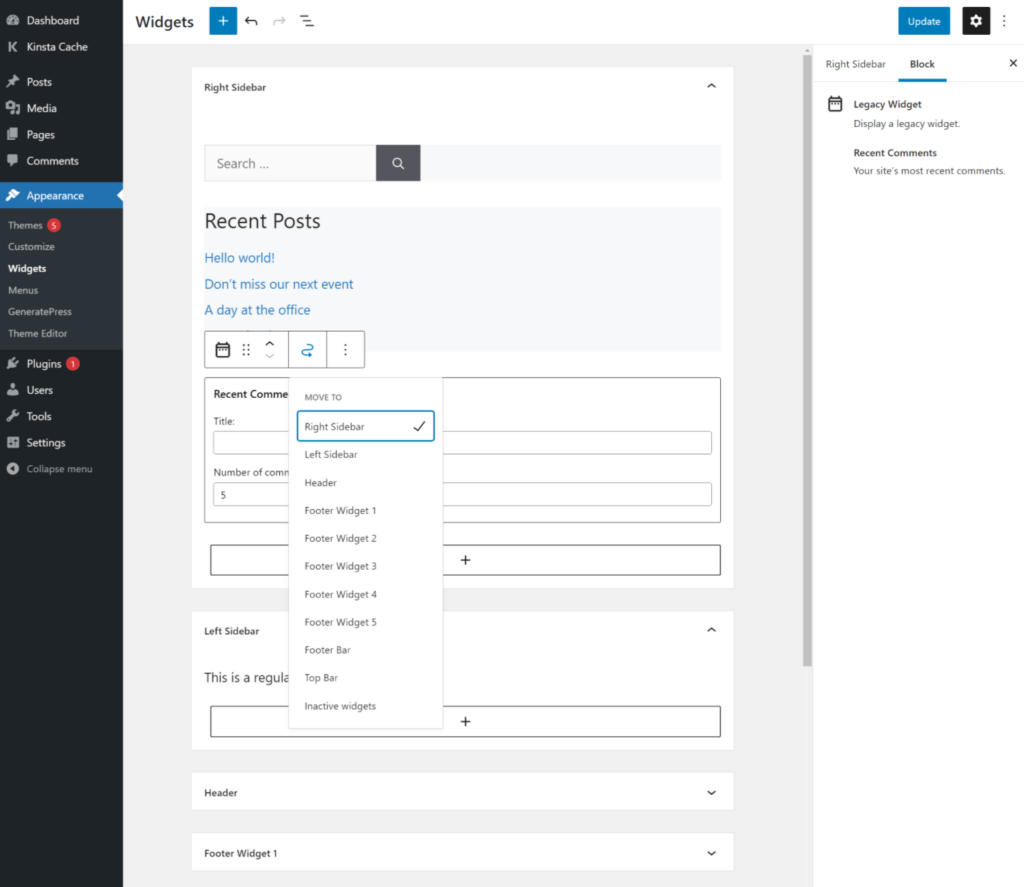Expand the Footer Widget 1 section
The height and width of the screenshot is (887, 1024).
pos(711,852)
